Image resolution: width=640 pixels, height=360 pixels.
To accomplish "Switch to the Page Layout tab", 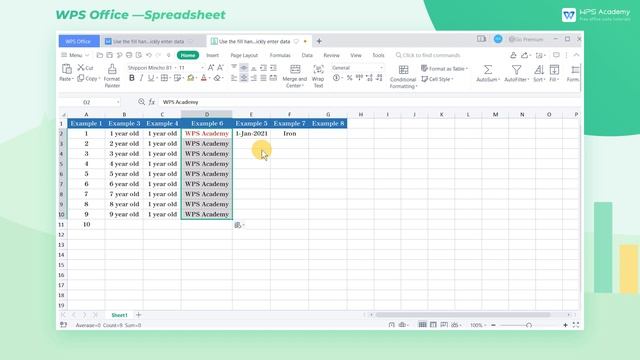I will coord(244,55).
